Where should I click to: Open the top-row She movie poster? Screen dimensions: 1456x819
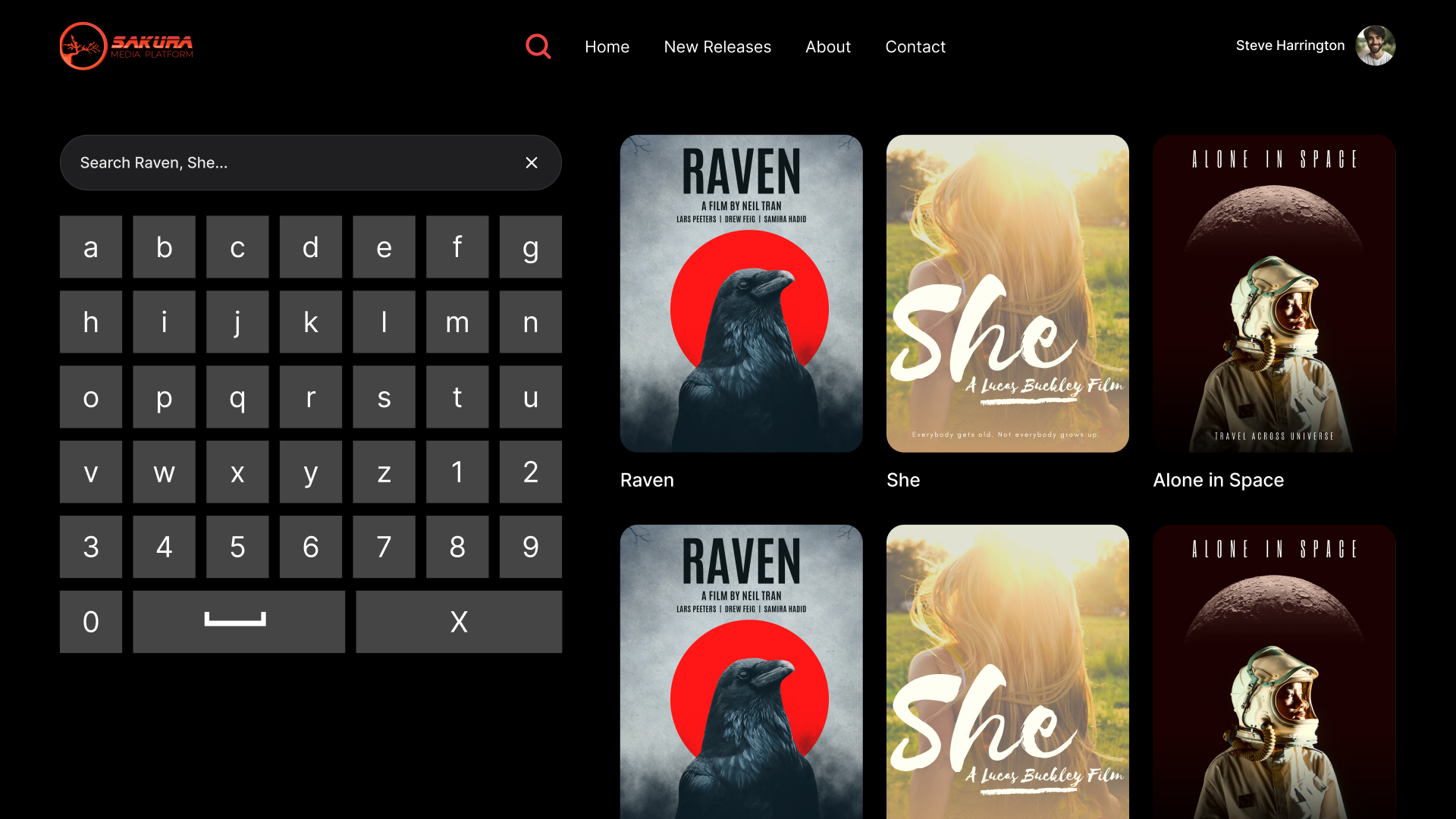point(1008,293)
